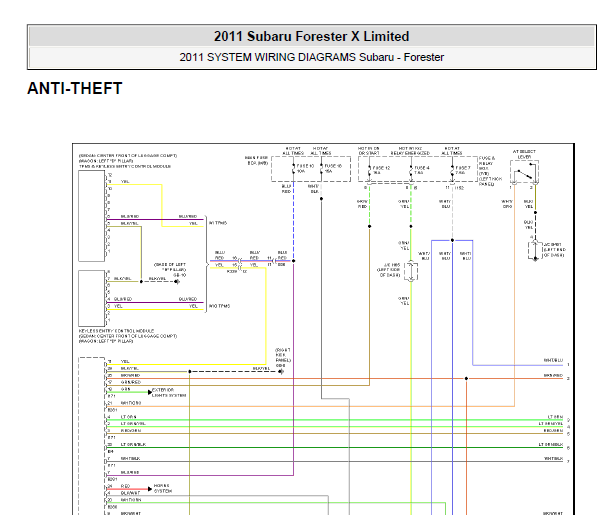Click the WHT/BLK label at diagram's right edge

pyautogui.click(x=553, y=459)
